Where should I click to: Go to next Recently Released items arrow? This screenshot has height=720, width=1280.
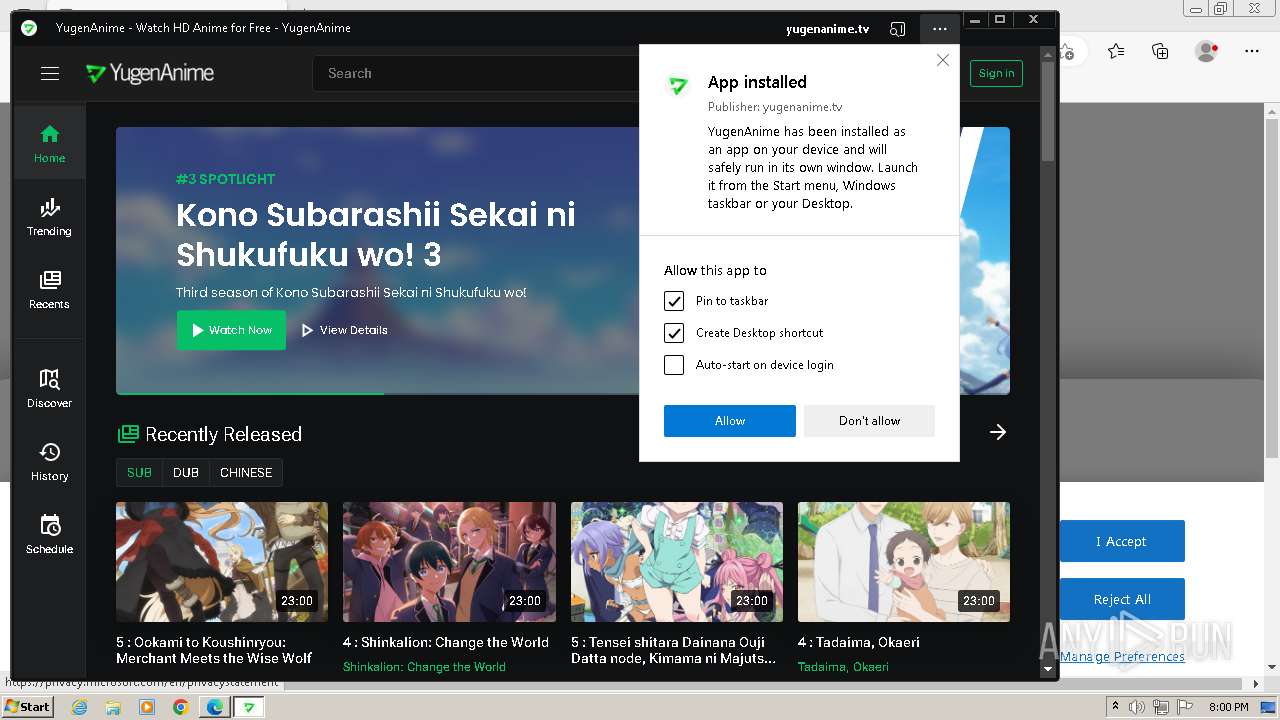(x=997, y=432)
